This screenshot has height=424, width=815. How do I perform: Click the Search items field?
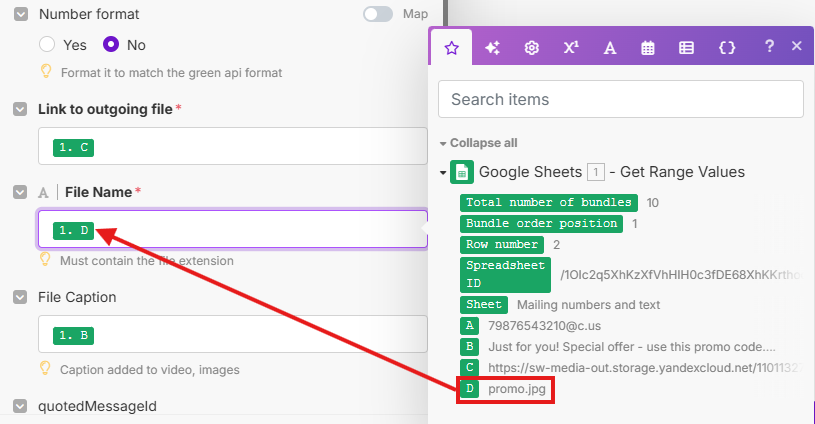click(x=620, y=99)
